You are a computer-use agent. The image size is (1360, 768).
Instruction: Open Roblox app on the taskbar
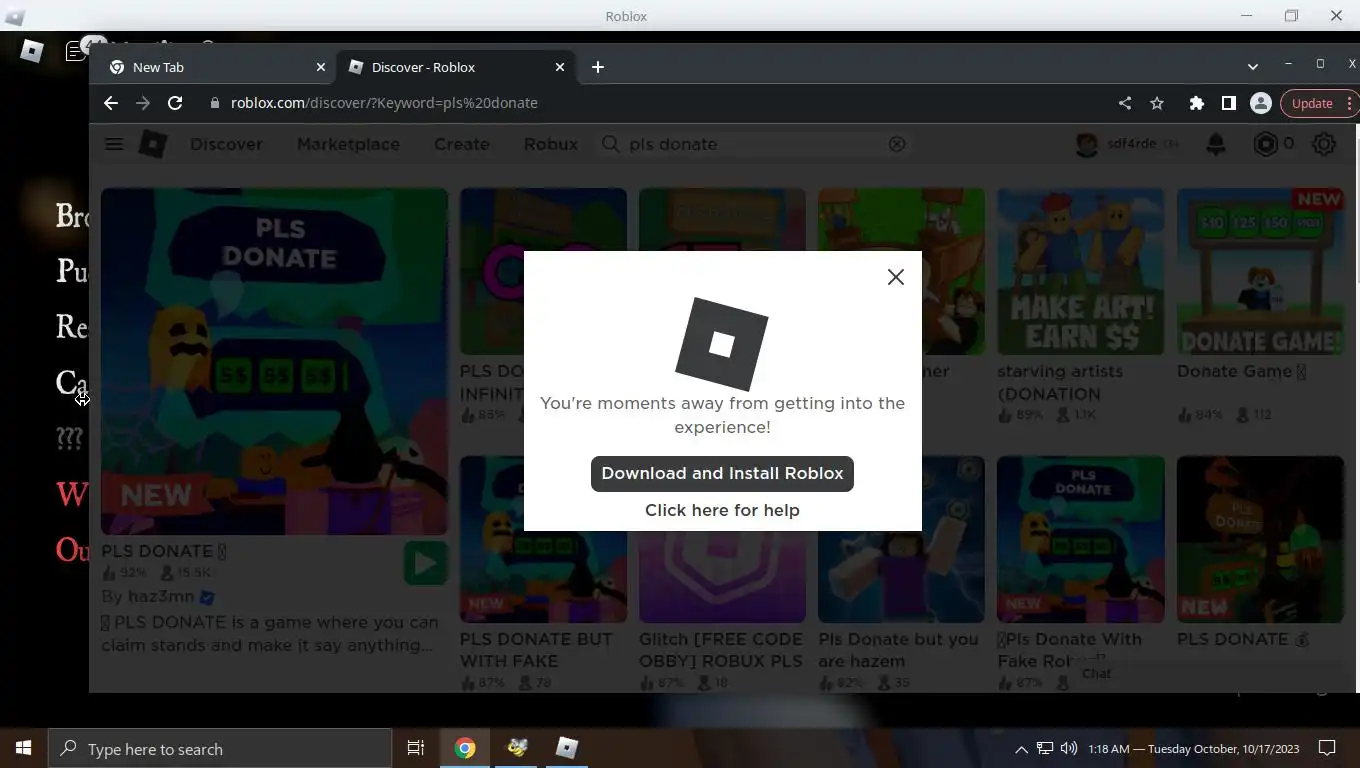[567, 748]
